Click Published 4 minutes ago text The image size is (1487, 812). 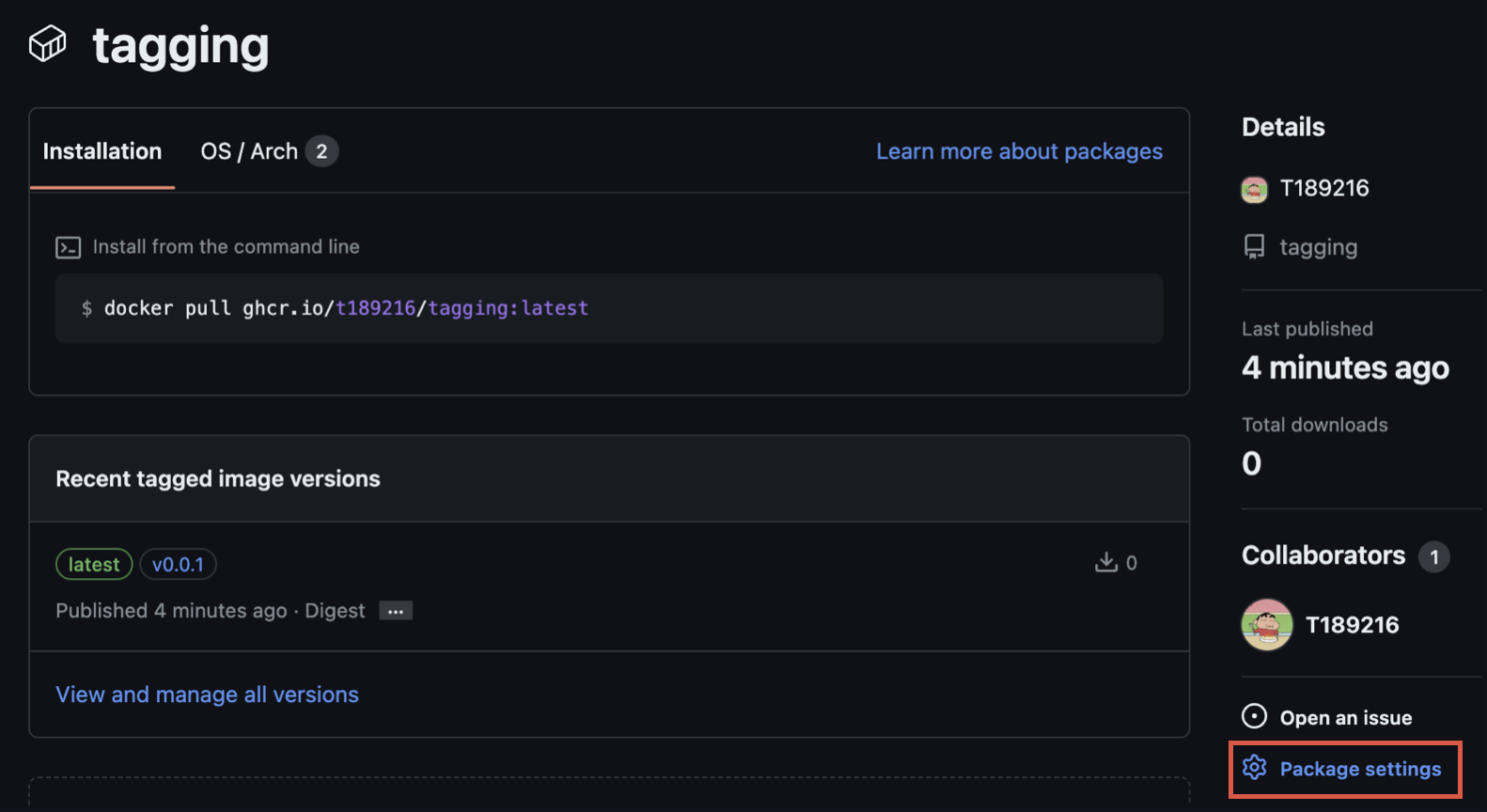pos(171,611)
